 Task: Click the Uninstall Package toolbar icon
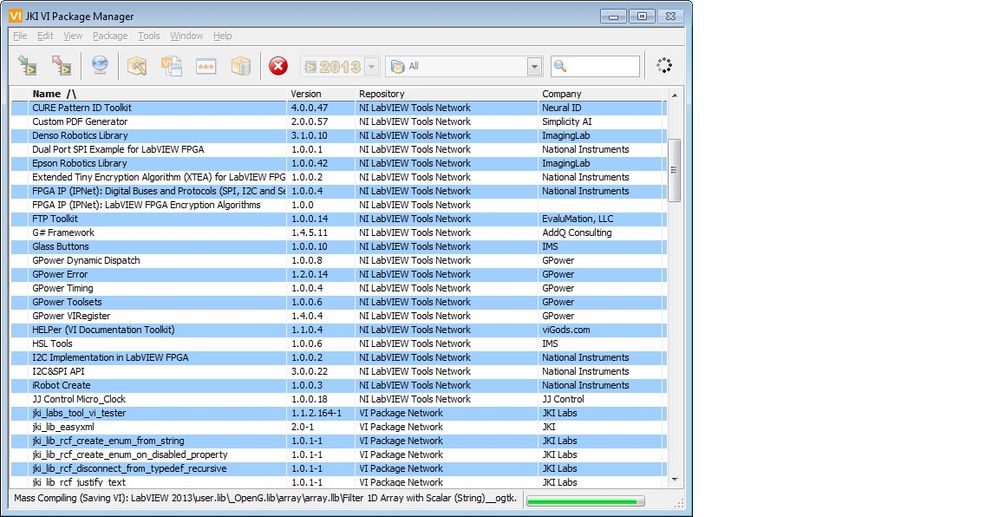point(61,65)
